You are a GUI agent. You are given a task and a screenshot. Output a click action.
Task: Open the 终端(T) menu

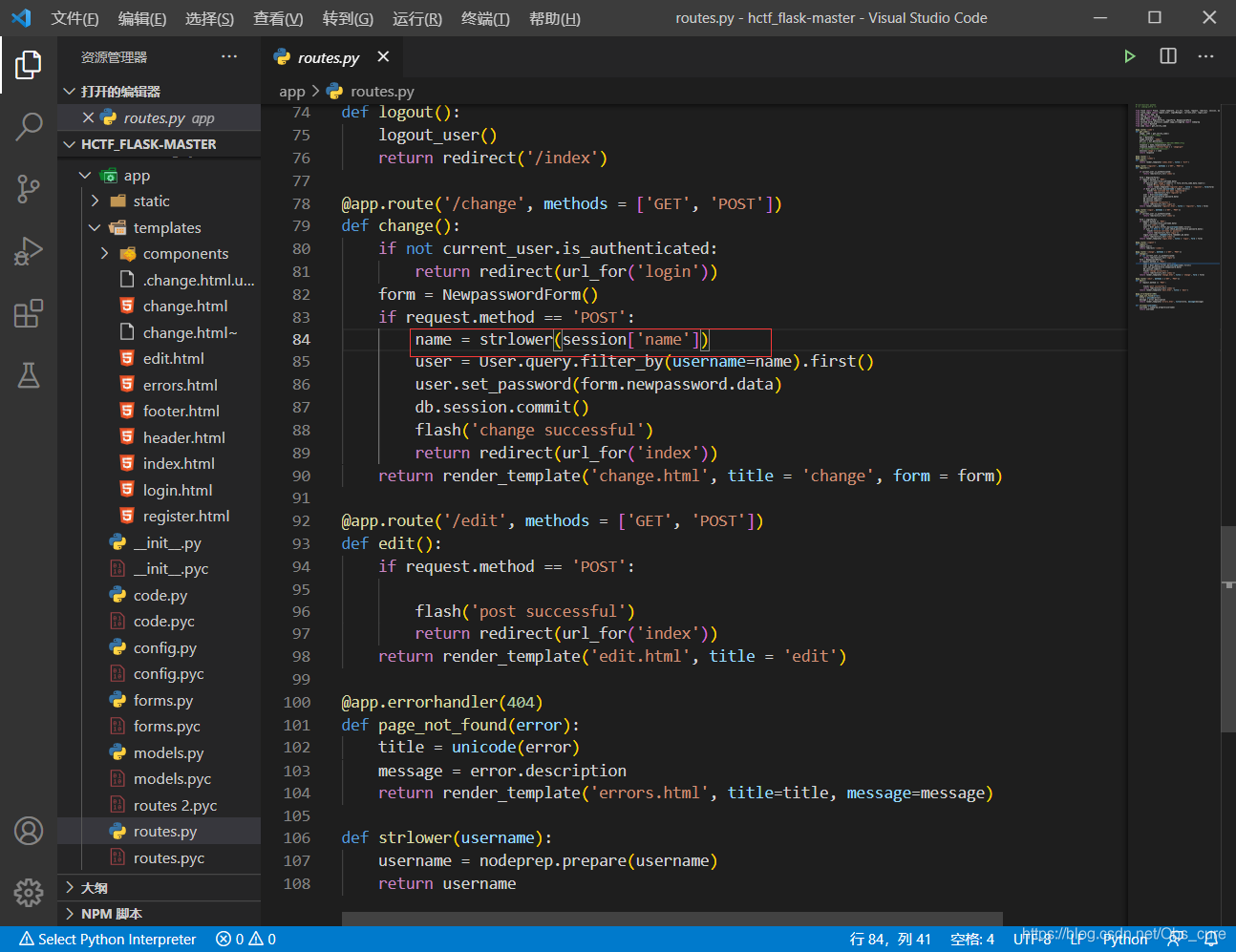pos(485,18)
